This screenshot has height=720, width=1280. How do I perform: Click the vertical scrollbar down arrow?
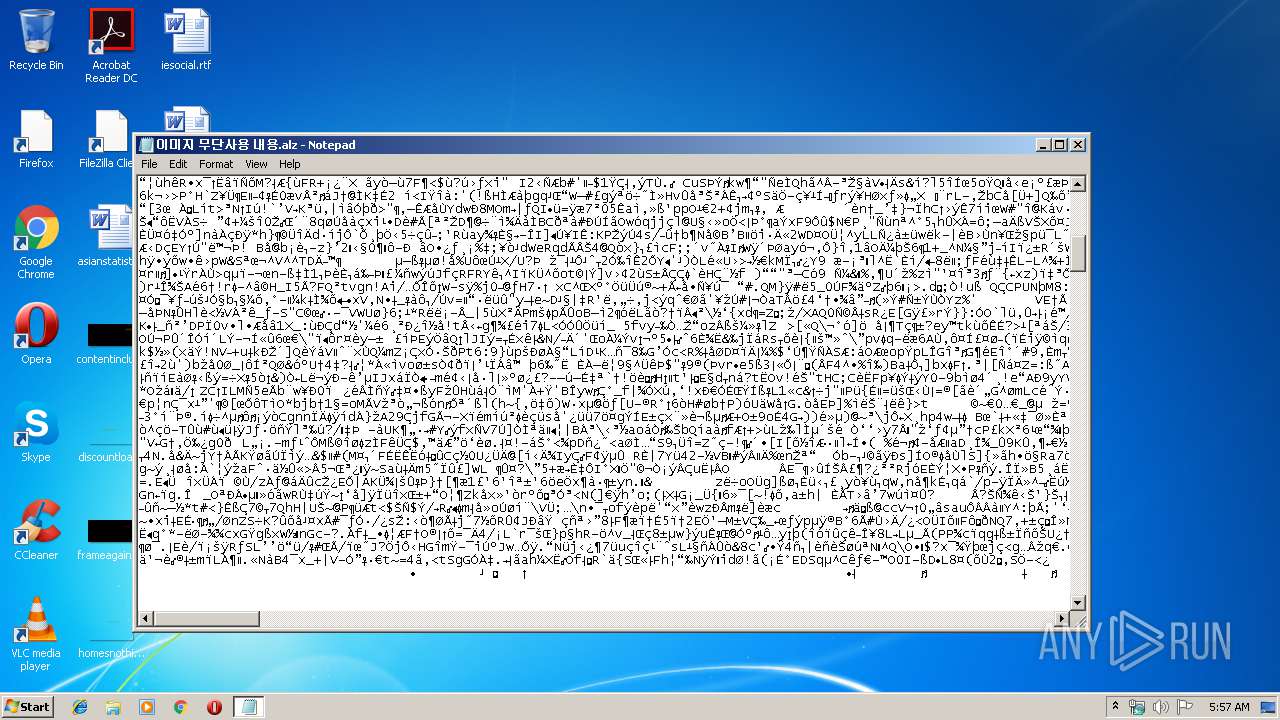tap(1078, 602)
